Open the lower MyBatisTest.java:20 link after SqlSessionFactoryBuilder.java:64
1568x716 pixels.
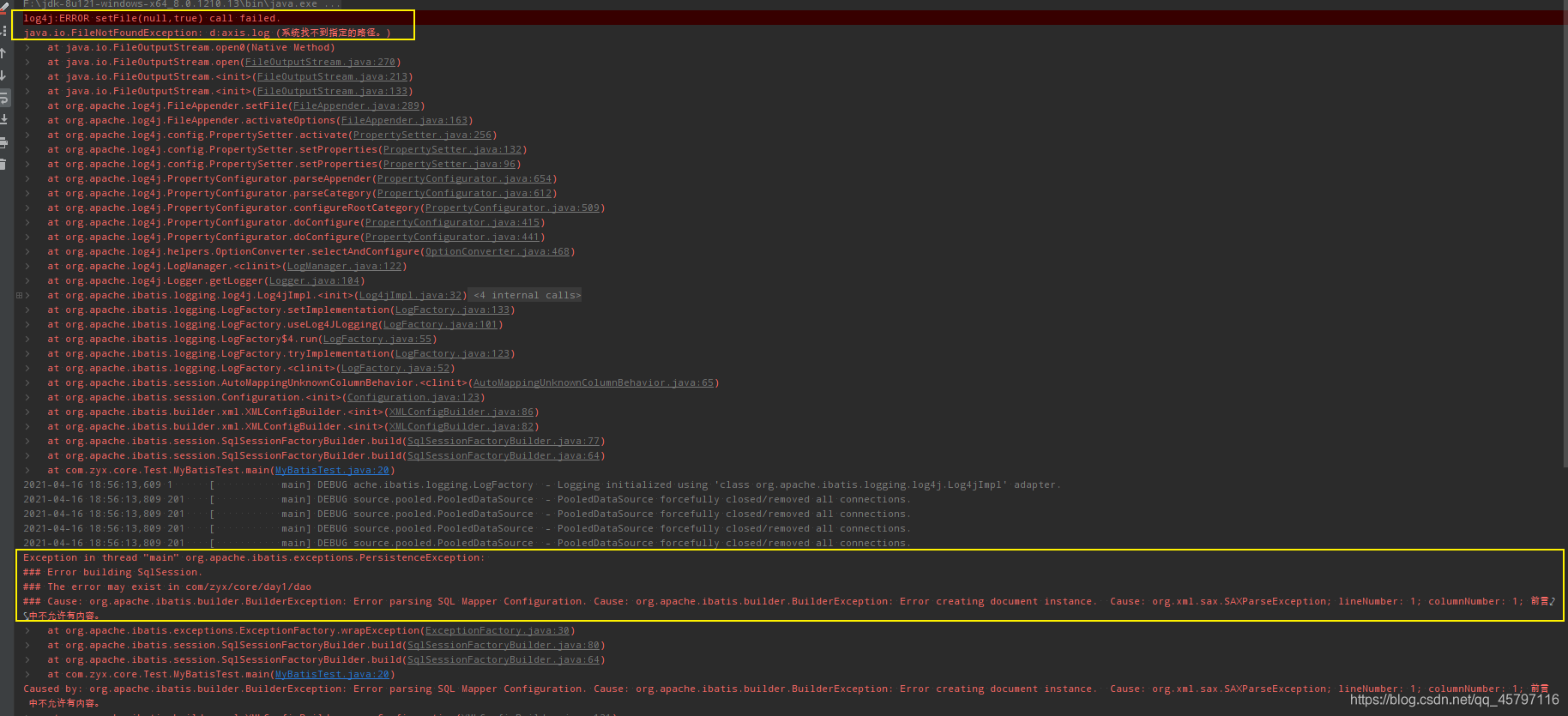click(x=332, y=675)
